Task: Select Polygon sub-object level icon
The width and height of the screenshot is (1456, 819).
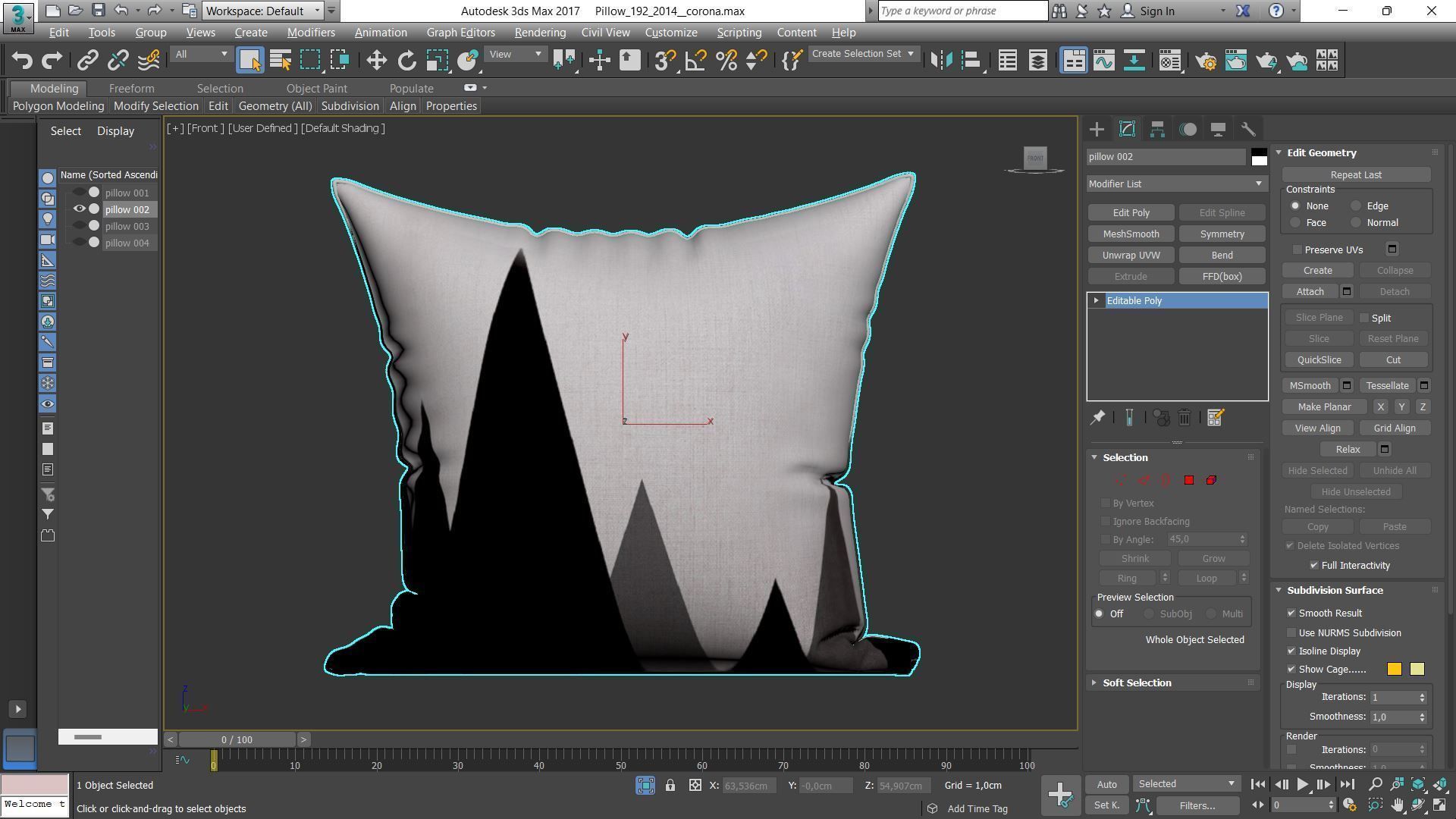Action: [1189, 480]
